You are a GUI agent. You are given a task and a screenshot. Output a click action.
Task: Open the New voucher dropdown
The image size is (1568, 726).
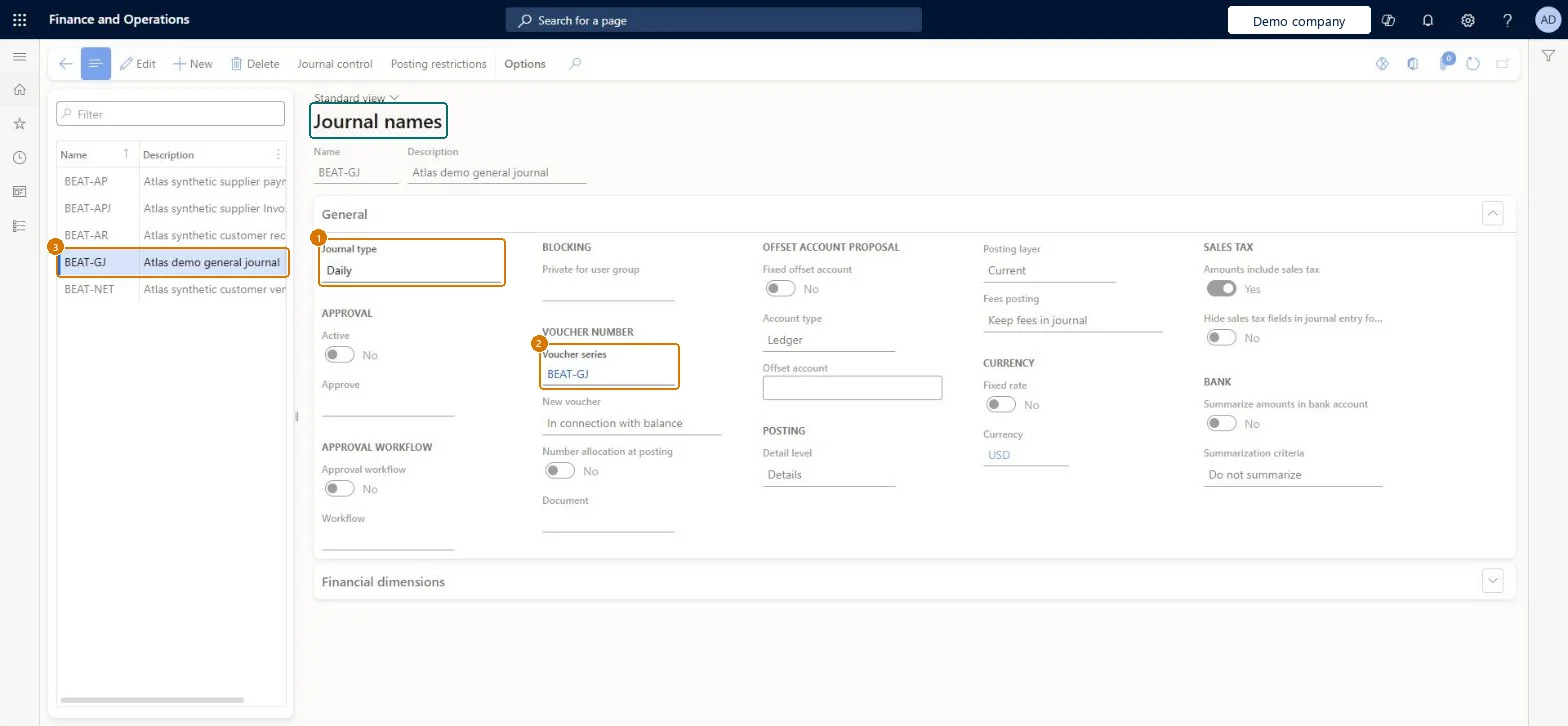pyautogui.click(x=631, y=423)
